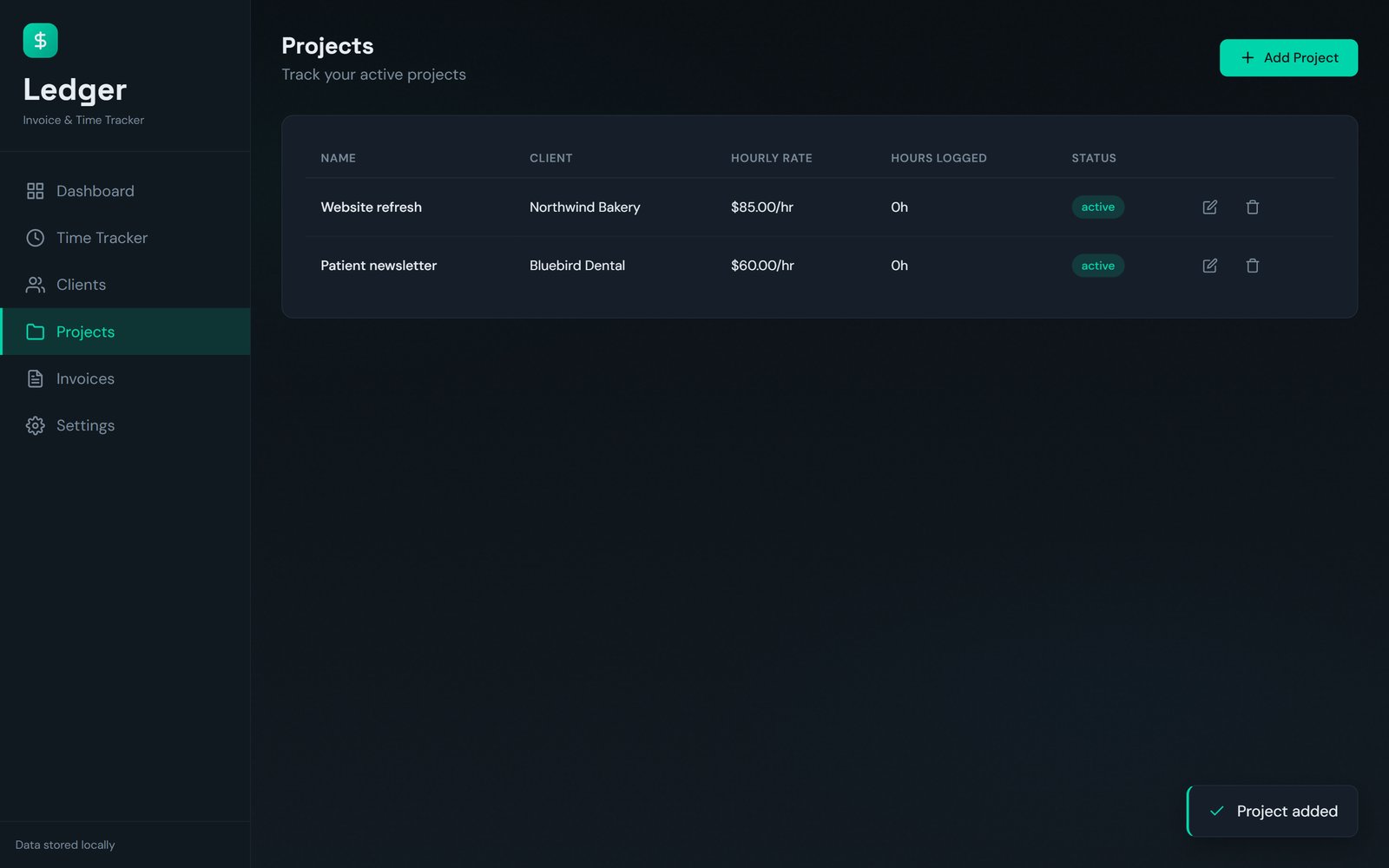Screen dimensions: 1389x868
Task: Click the active badge for Website refresh
Action: tap(1097, 207)
